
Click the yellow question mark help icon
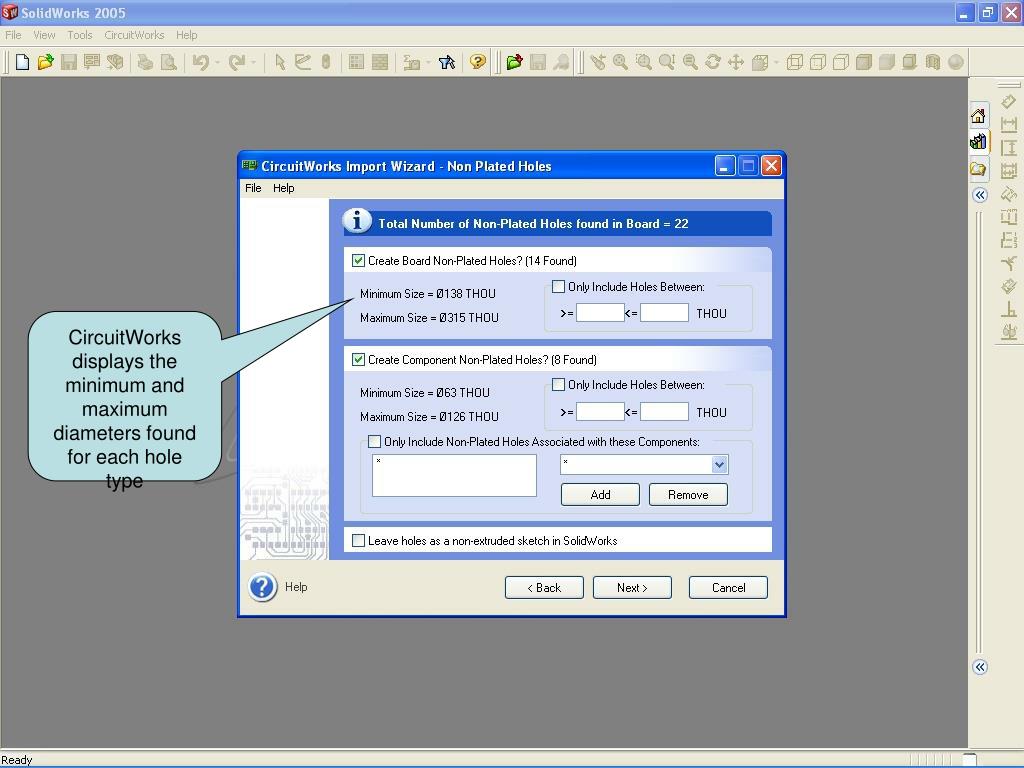(478, 62)
